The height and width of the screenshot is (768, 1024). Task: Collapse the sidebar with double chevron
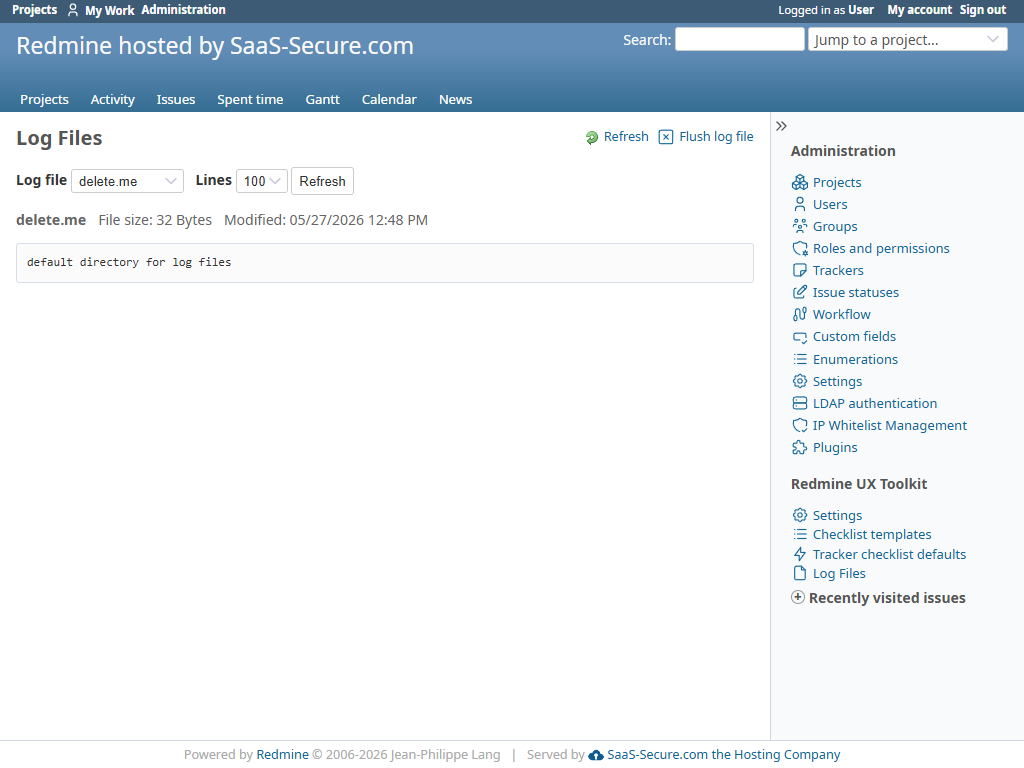(x=781, y=126)
